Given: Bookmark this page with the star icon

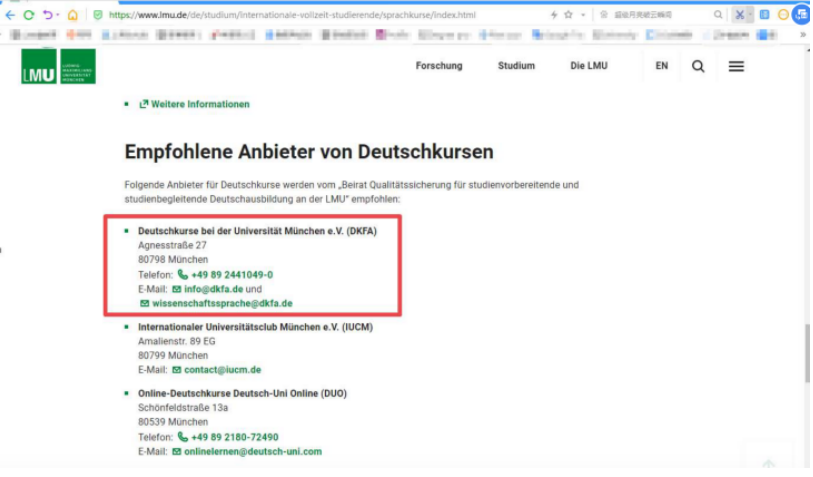Looking at the screenshot, I should point(569,15).
